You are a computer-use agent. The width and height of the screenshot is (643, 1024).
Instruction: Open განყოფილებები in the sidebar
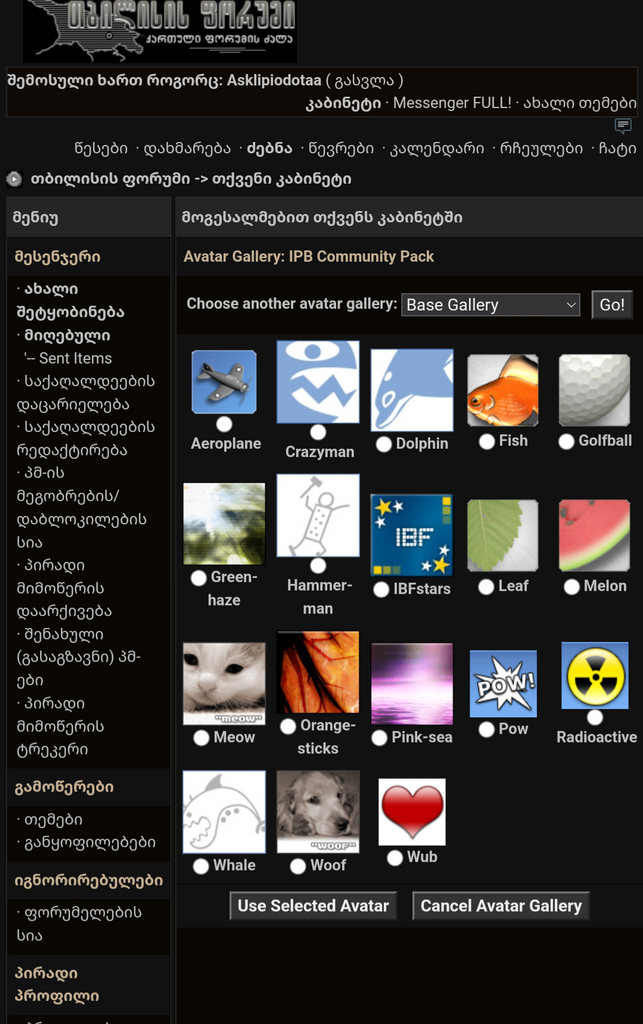pos(90,842)
